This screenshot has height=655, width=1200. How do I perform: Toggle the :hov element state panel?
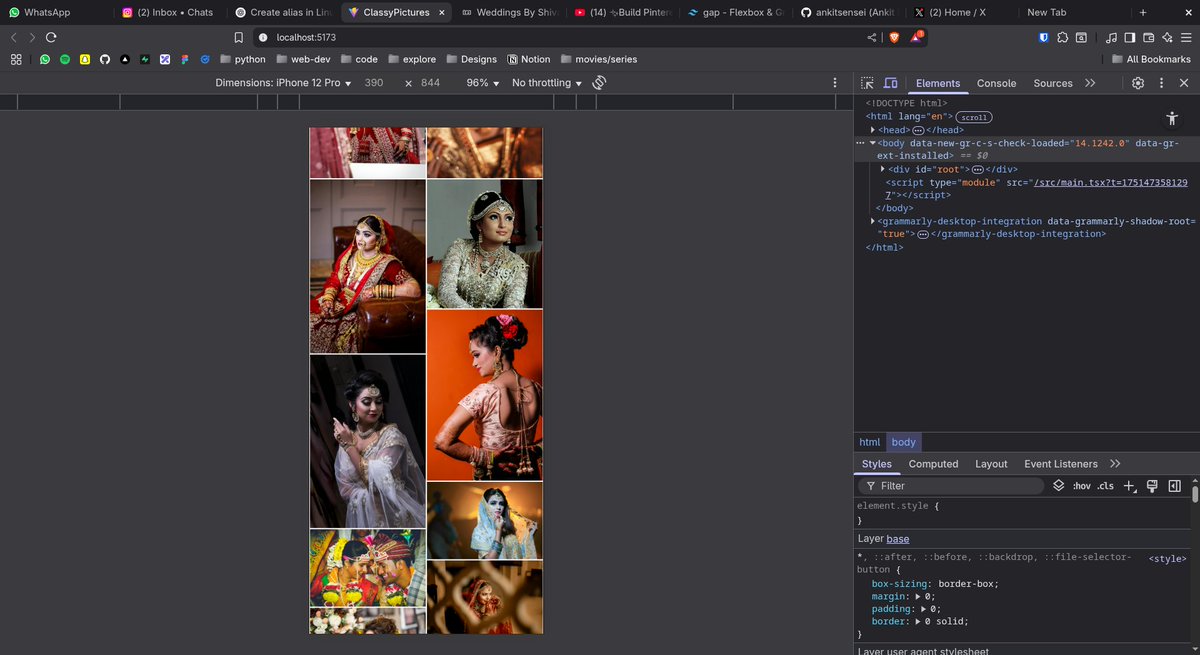point(1082,486)
